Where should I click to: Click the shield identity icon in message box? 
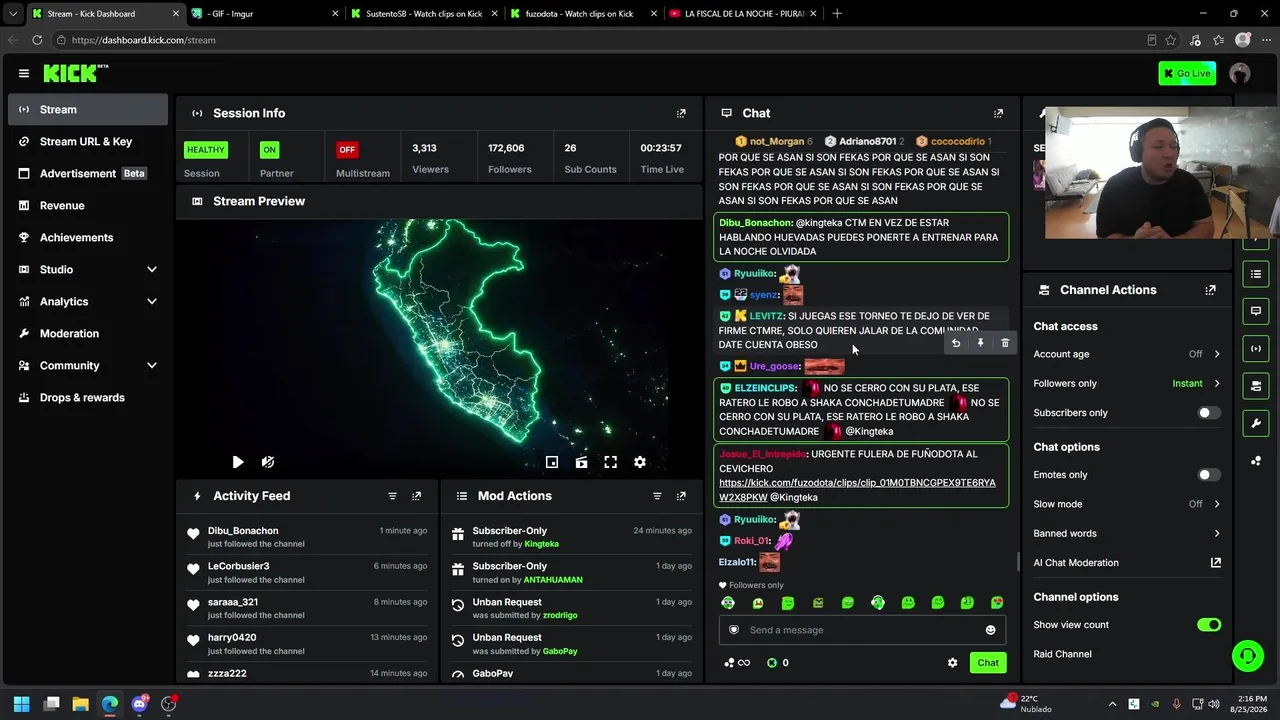(734, 630)
